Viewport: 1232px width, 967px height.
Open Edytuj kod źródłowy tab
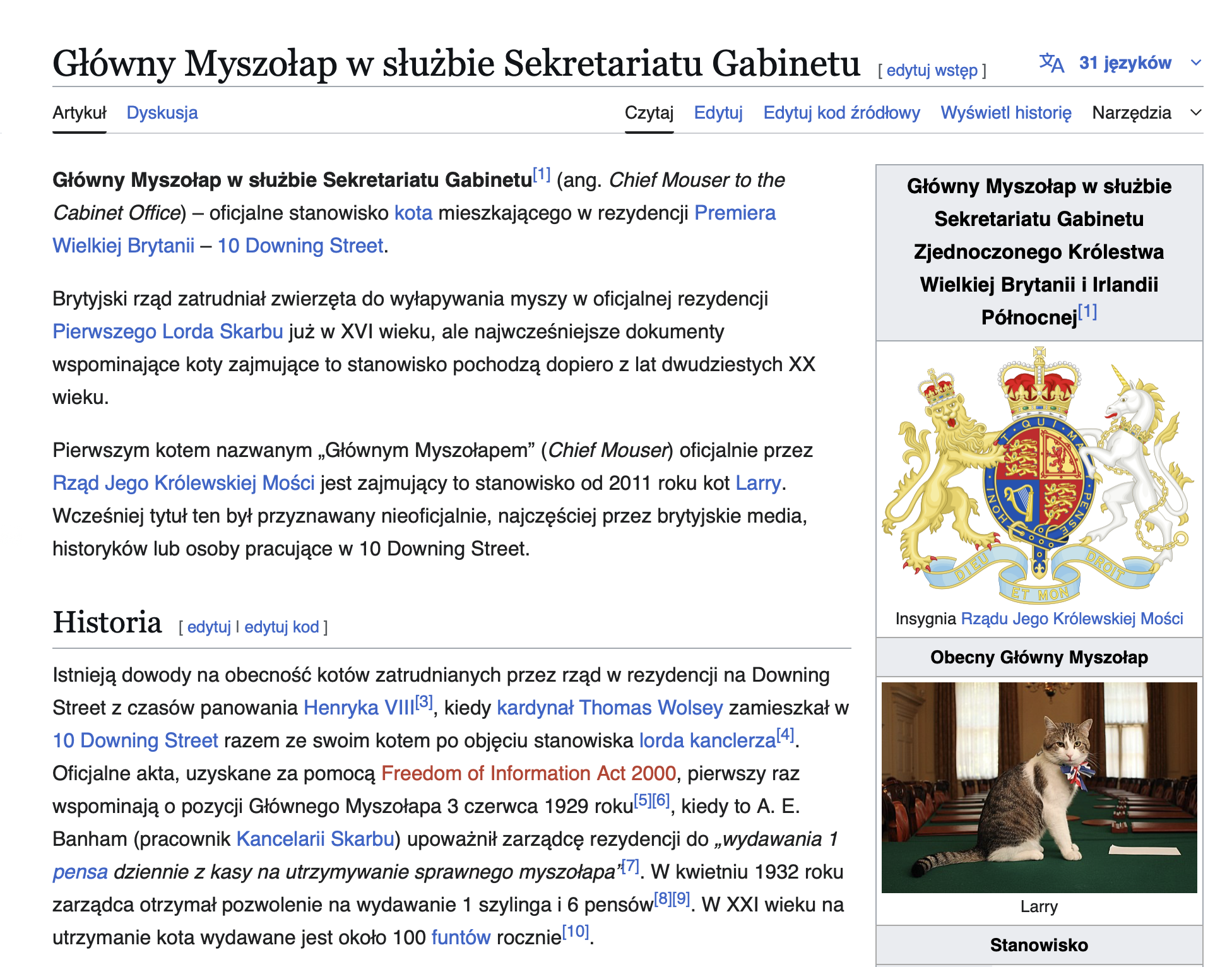[841, 113]
